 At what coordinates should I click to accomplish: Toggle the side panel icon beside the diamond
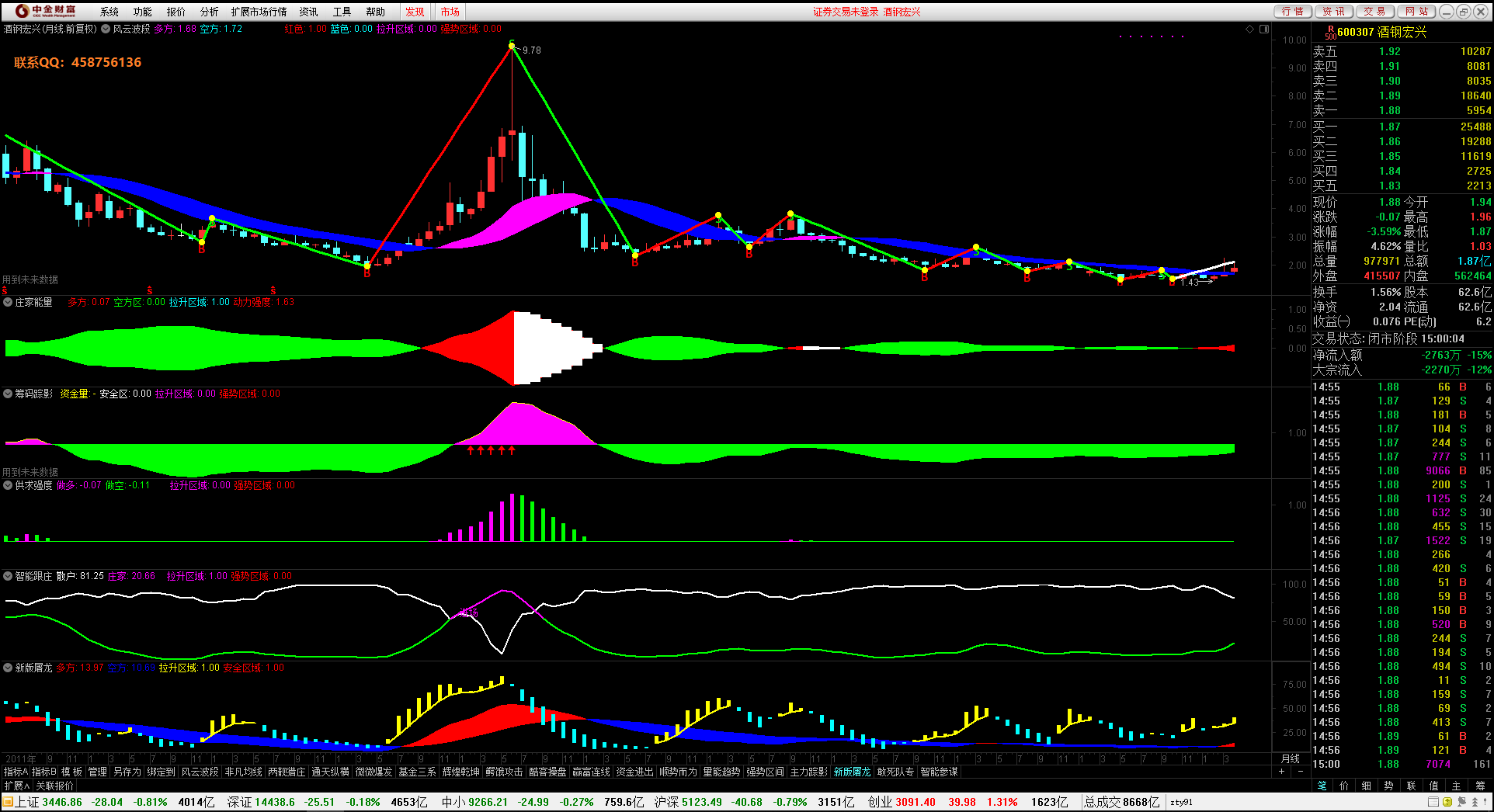click(x=1263, y=29)
